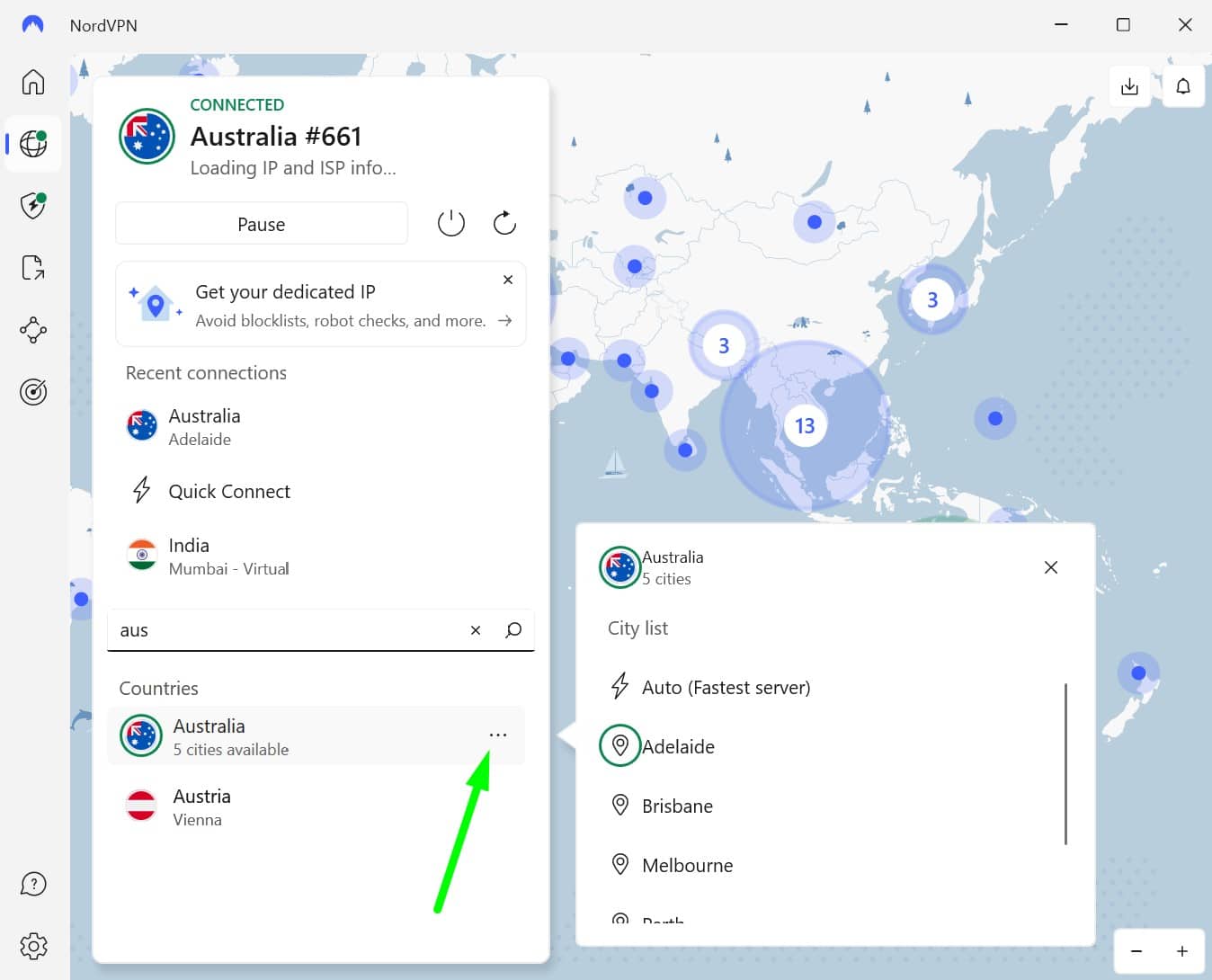Dismiss the dedicated IP banner
The width and height of the screenshot is (1212, 980).
(508, 280)
